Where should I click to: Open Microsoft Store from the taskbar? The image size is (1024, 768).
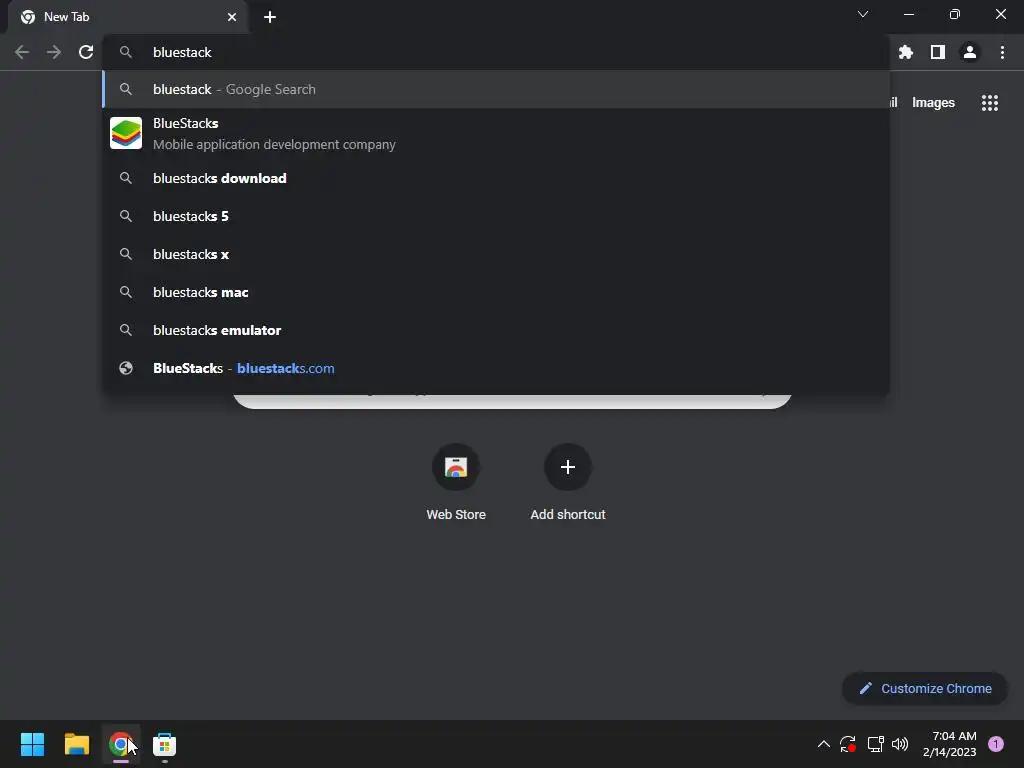165,744
